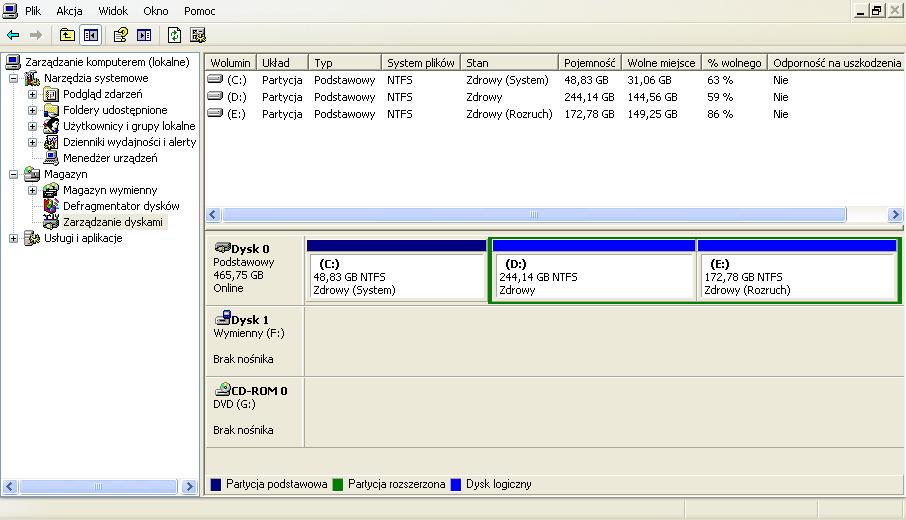Click the MMC console icon beside Plik
Image resolution: width=906 pixels, height=520 pixels.
click(10, 10)
